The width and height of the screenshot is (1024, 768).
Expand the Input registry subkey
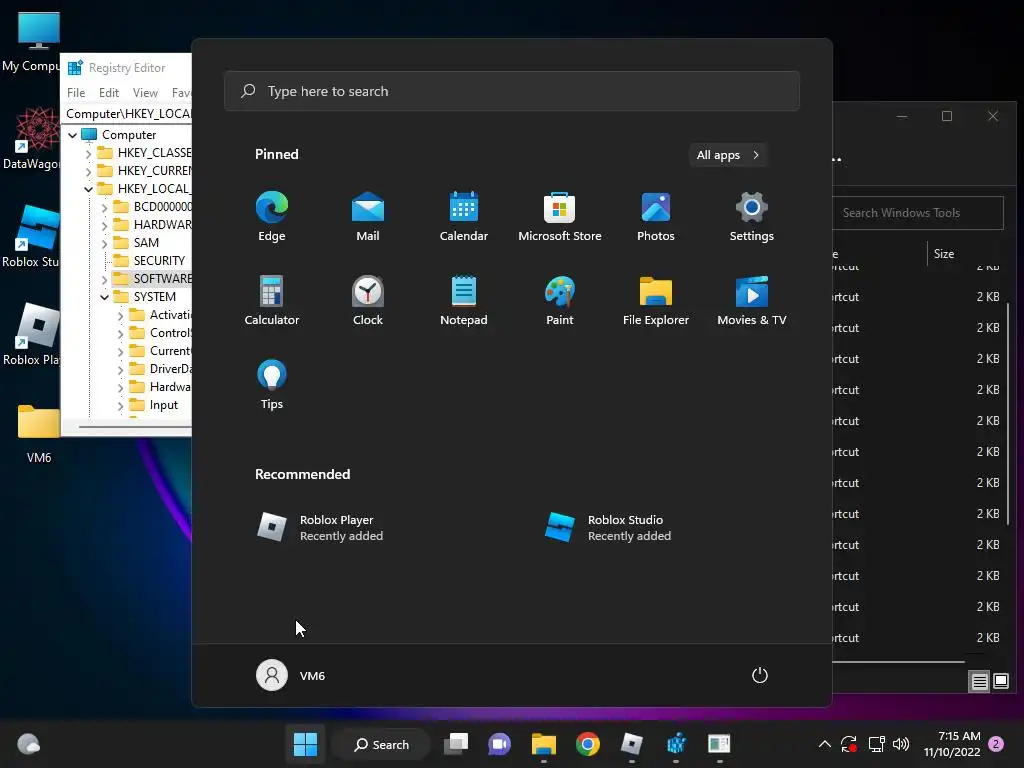[120, 406]
